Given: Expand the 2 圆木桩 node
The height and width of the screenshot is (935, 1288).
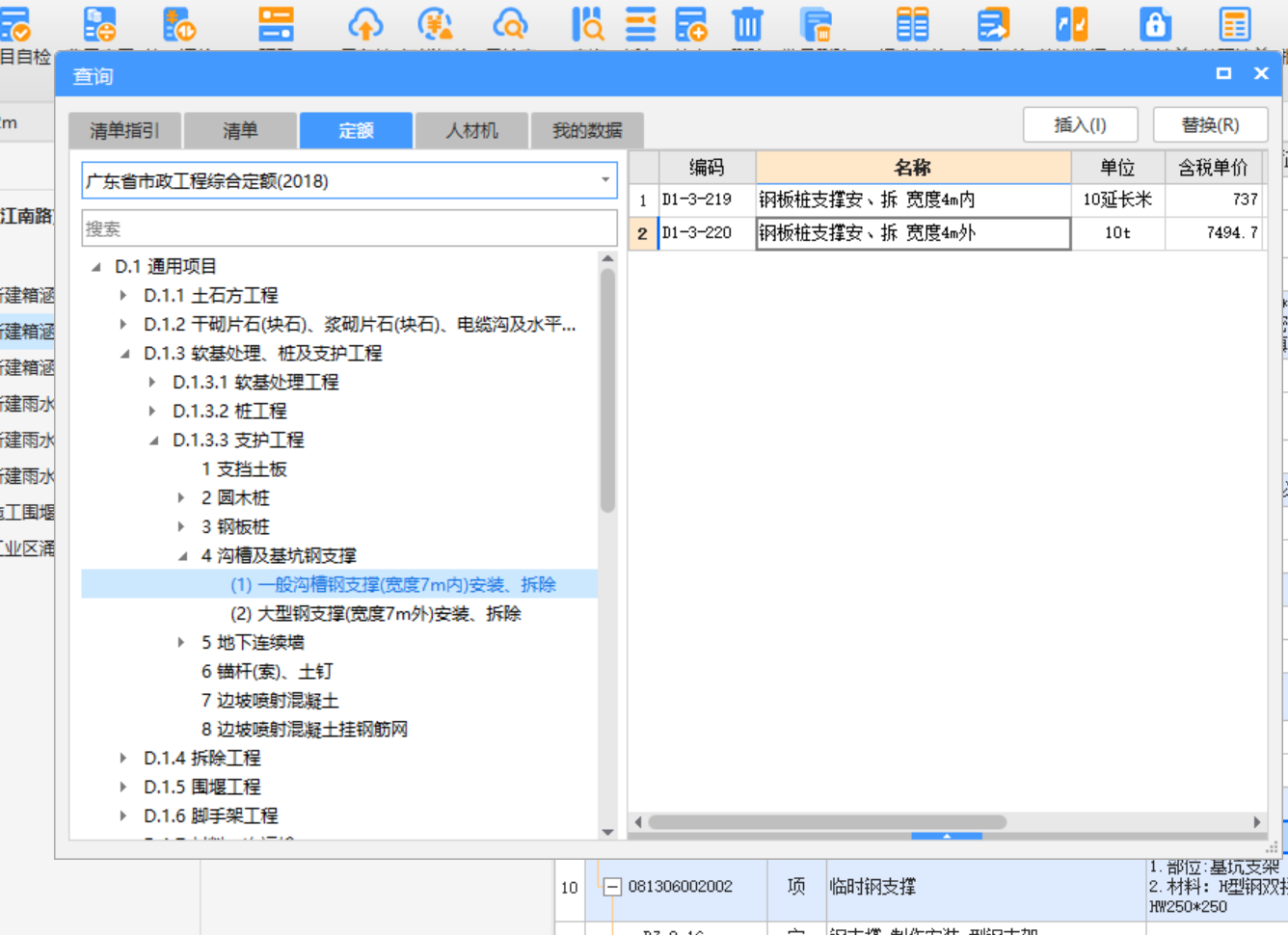Looking at the screenshot, I should pos(181,498).
